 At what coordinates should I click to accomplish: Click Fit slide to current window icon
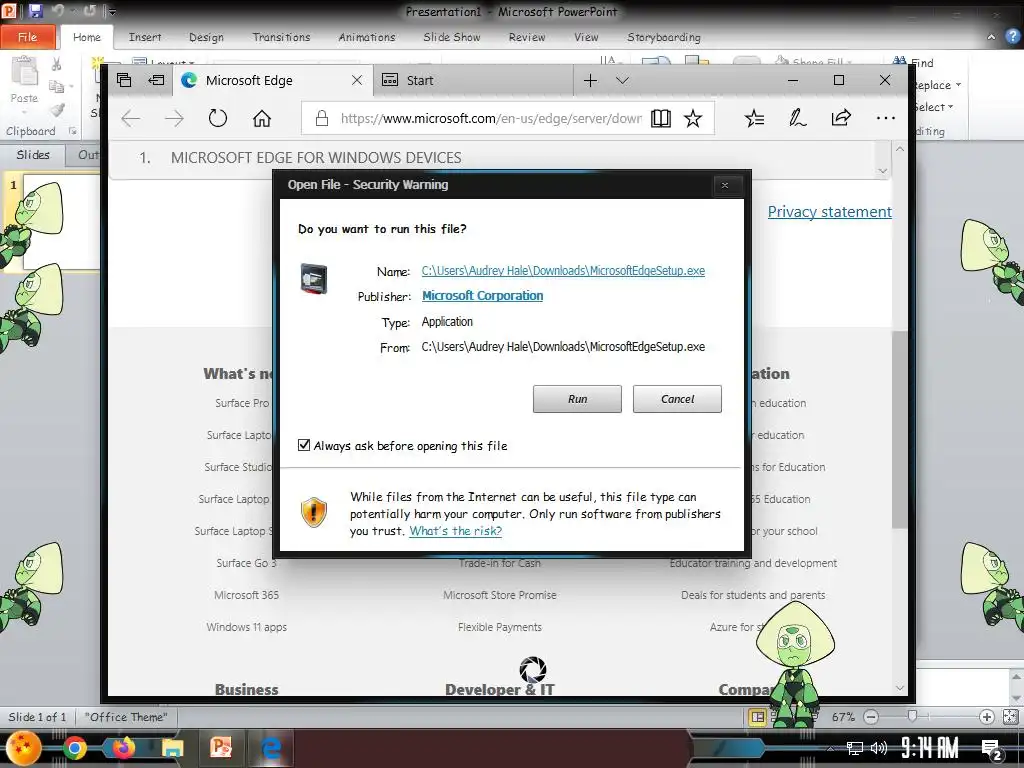1010,717
